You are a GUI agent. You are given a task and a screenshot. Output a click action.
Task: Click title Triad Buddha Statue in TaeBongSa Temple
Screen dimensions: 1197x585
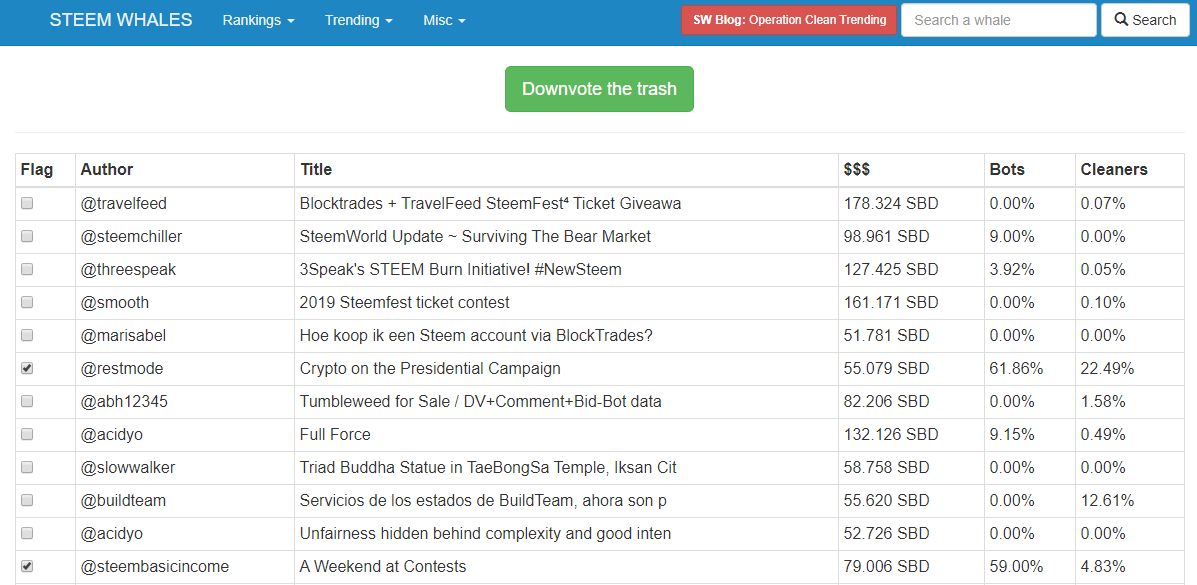[488, 467]
